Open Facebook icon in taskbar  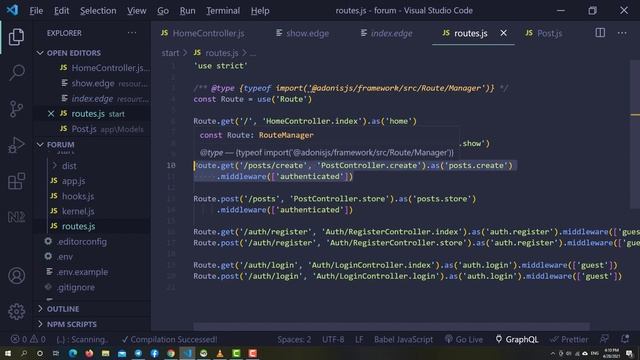tap(155, 353)
